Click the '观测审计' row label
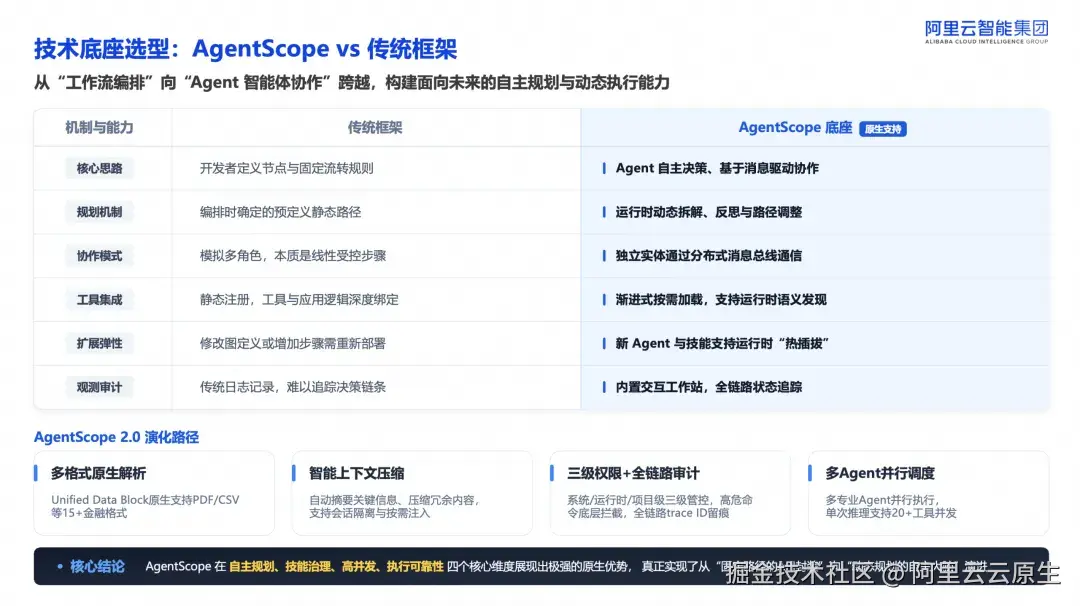This screenshot has width=1080, height=606. 99,387
